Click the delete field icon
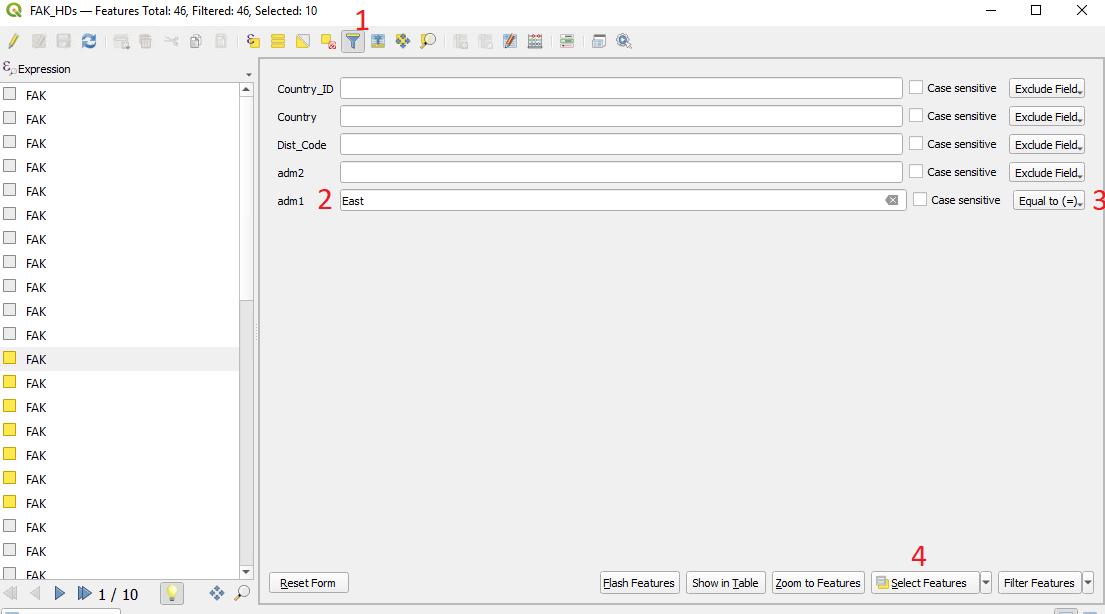The height and width of the screenshot is (614, 1105). 485,41
